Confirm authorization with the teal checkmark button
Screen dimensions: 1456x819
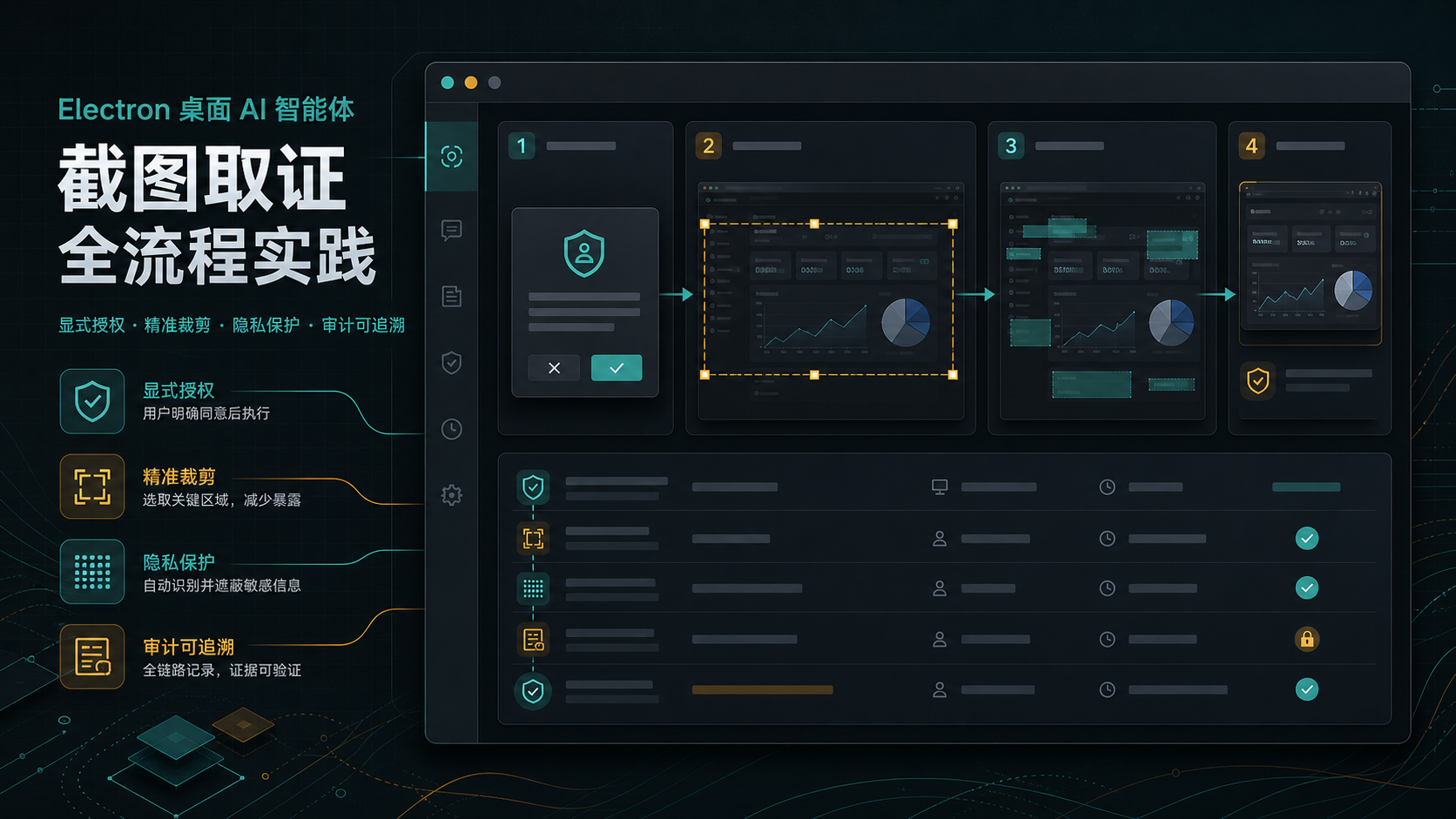(617, 368)
